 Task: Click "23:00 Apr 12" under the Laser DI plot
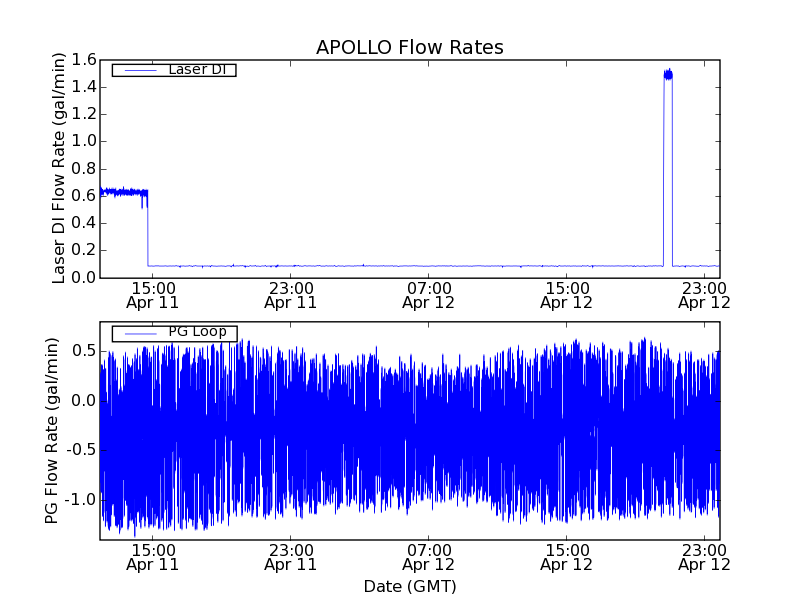tap(704, 296)
